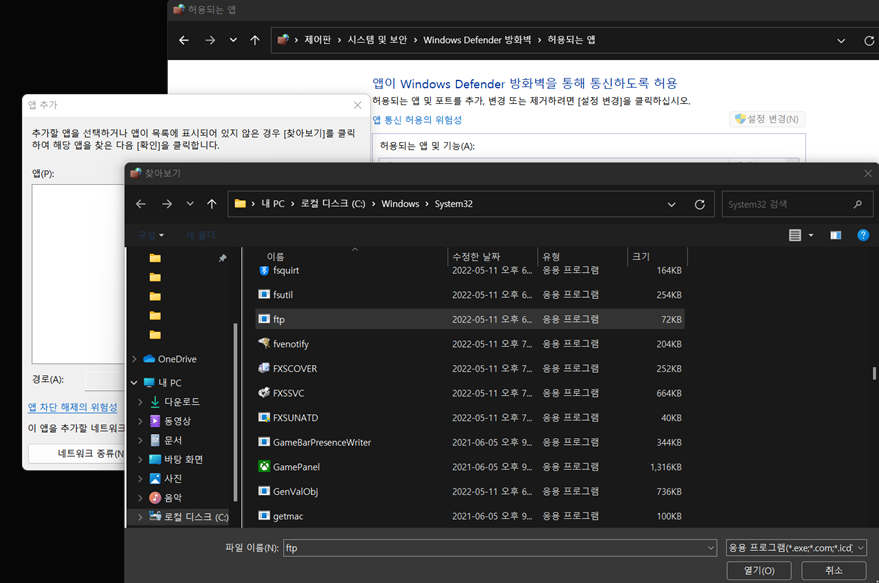Open the file name history dropdown
The height and width of the screenshot is (583, 879).
pyautogui.click(x=711, y=548)
